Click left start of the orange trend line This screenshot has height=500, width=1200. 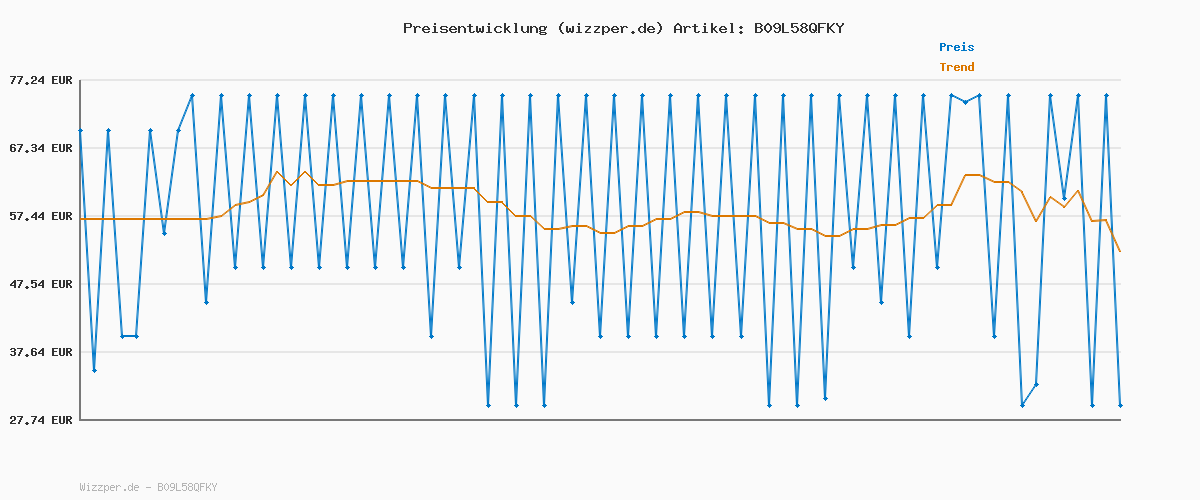tap(81, 218)
